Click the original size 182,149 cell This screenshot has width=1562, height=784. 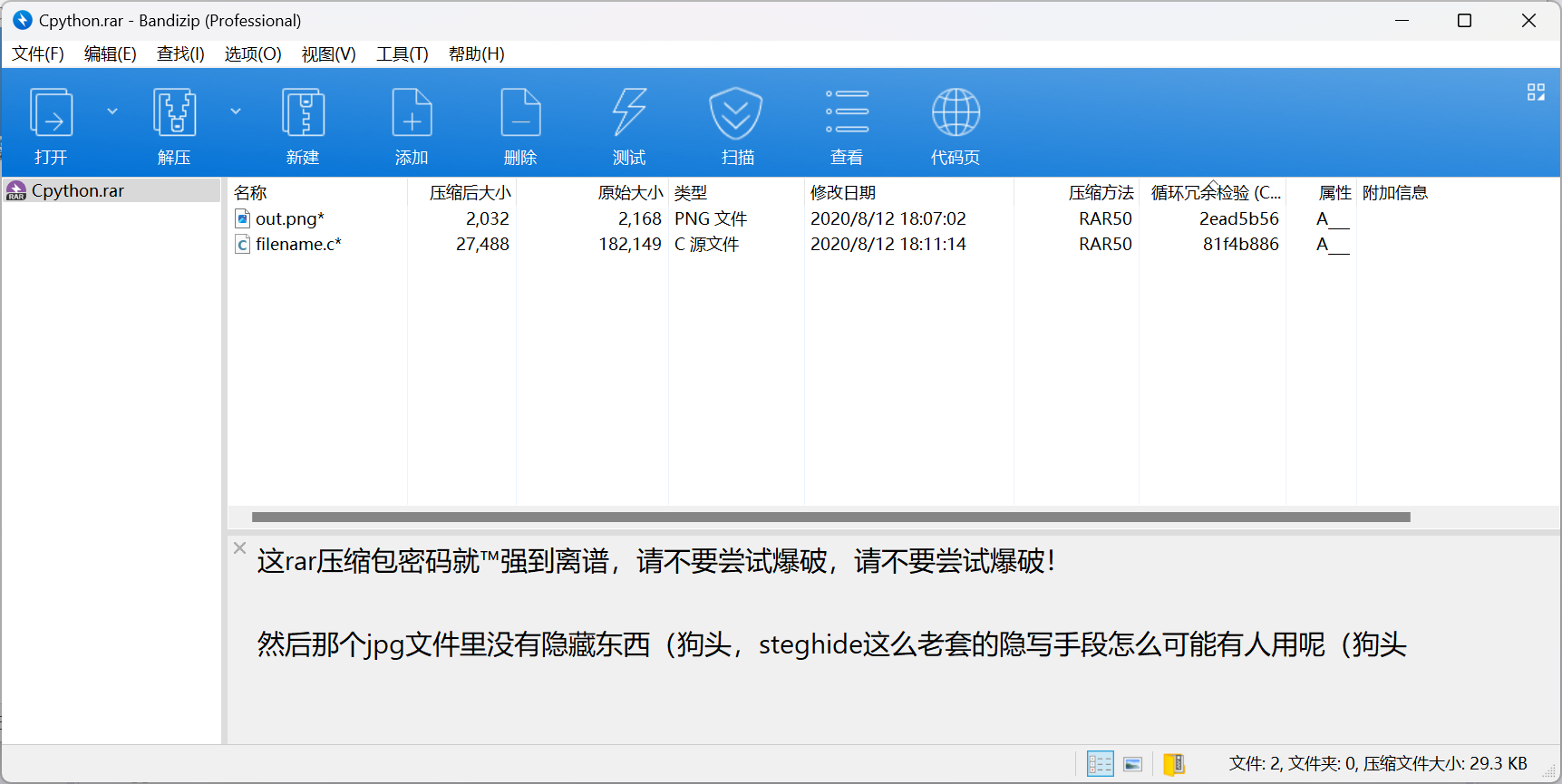tap(630, 244)
